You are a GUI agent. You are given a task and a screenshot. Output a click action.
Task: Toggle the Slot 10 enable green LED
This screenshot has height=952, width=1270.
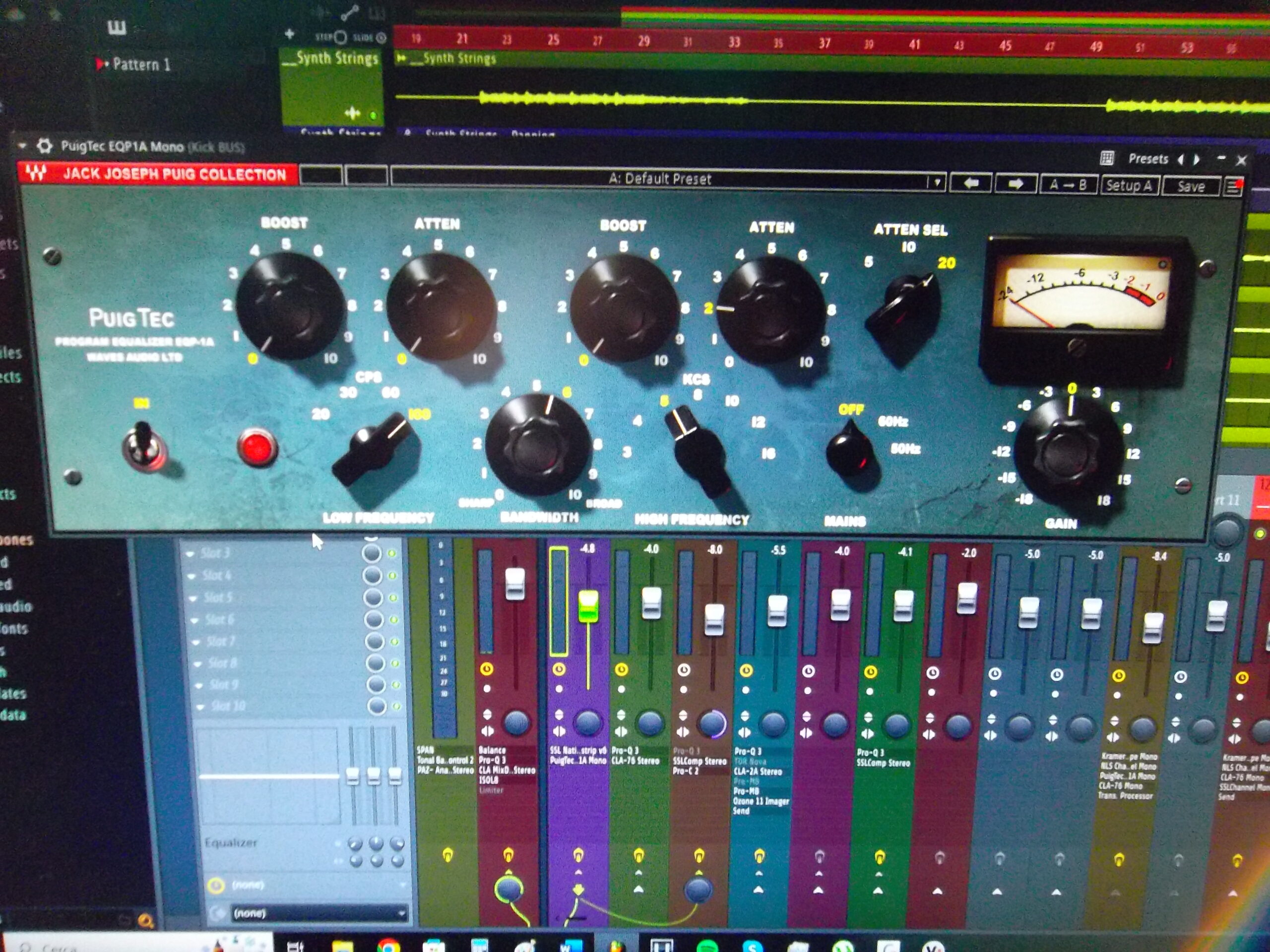click(x=396, y=707)
